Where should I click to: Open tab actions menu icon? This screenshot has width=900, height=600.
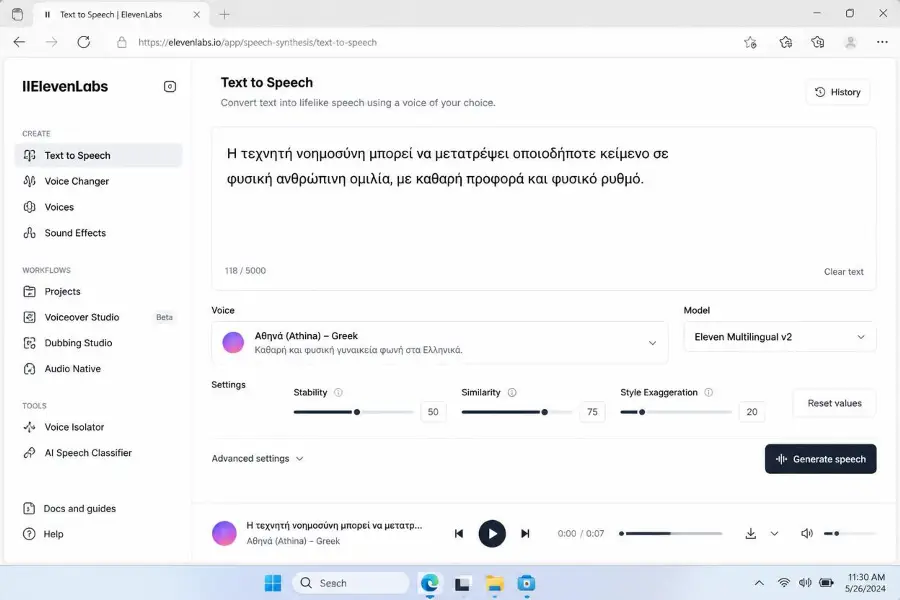click(18, 14)
